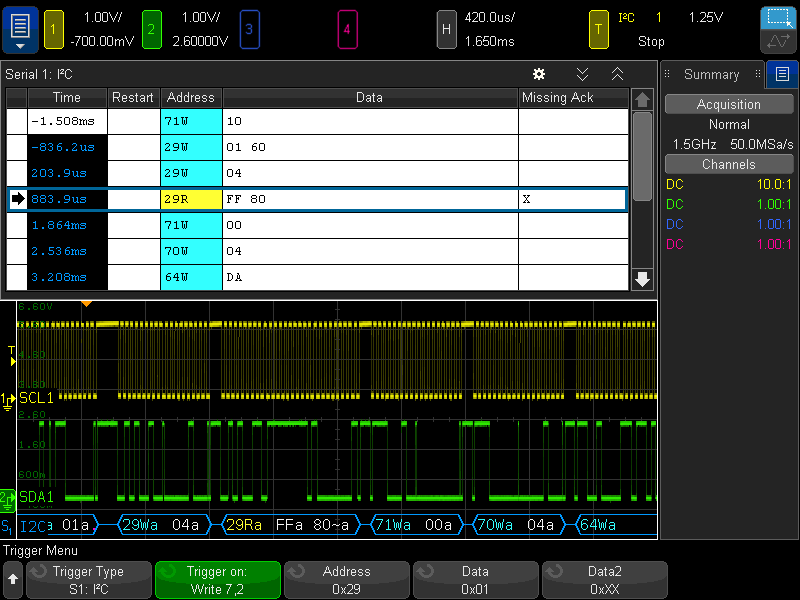Expand the lister using the up chevron
Image resolution: width=800 pixels, height=600 pixels.
617,74
